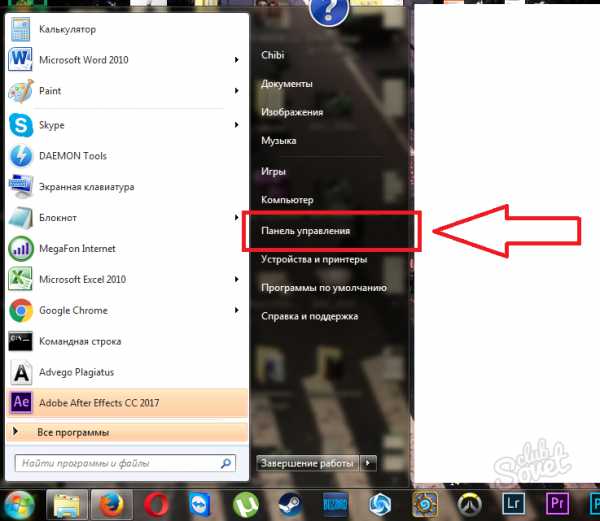Launch Heroes of the Storm taskbar icon
Viewport: 600px width, 521px height.
(x=380, y=505)
